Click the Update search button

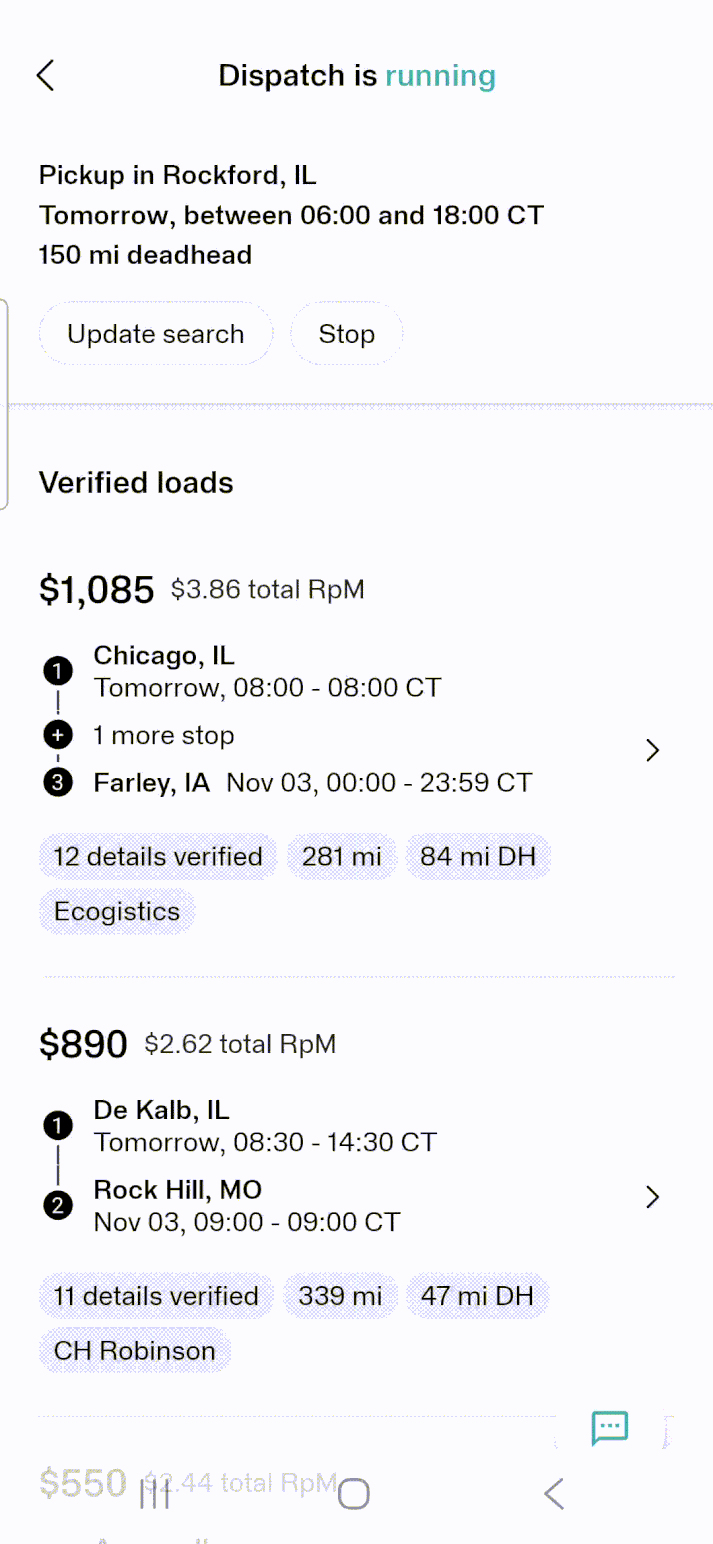156,334
